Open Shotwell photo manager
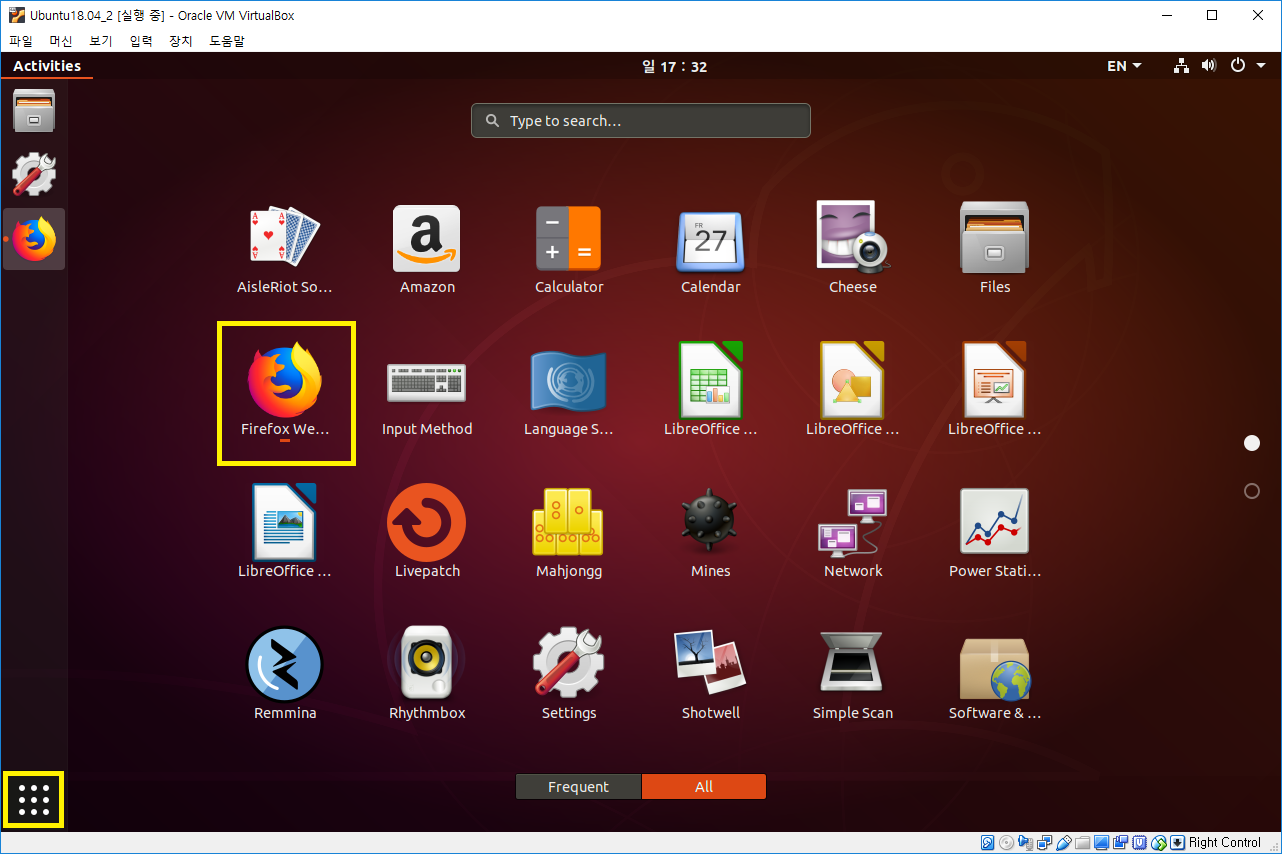This screenshot has height=854, width=1282. (711, 676)
